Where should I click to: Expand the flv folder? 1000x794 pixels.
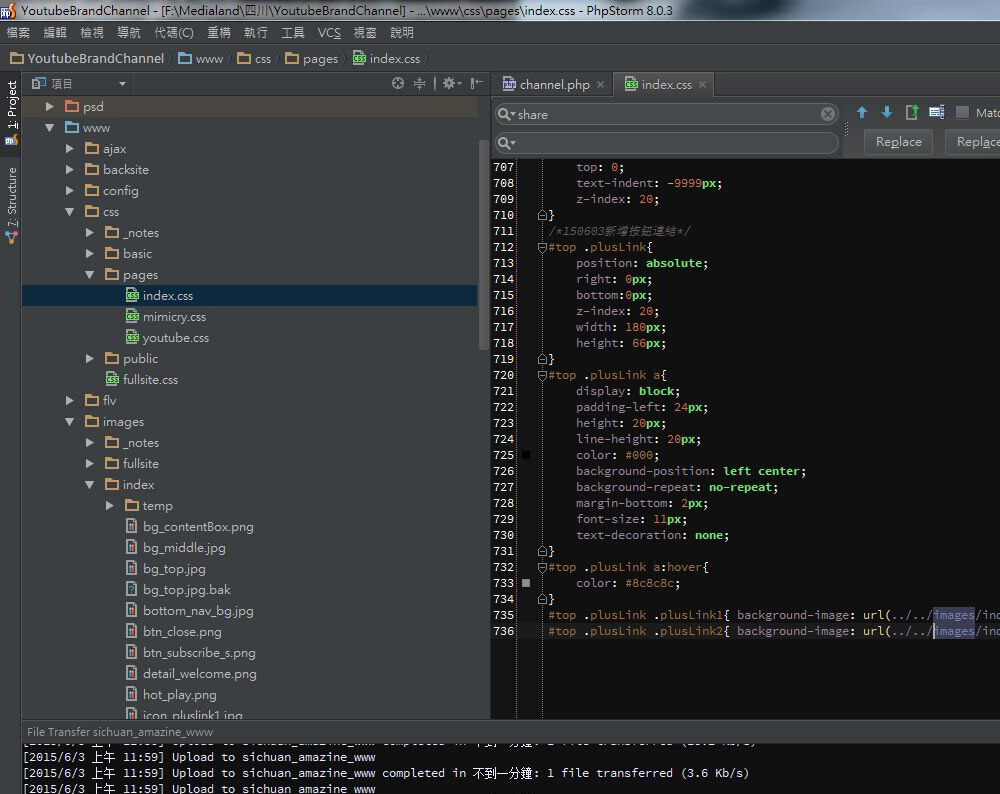click(x=70, y=401)
